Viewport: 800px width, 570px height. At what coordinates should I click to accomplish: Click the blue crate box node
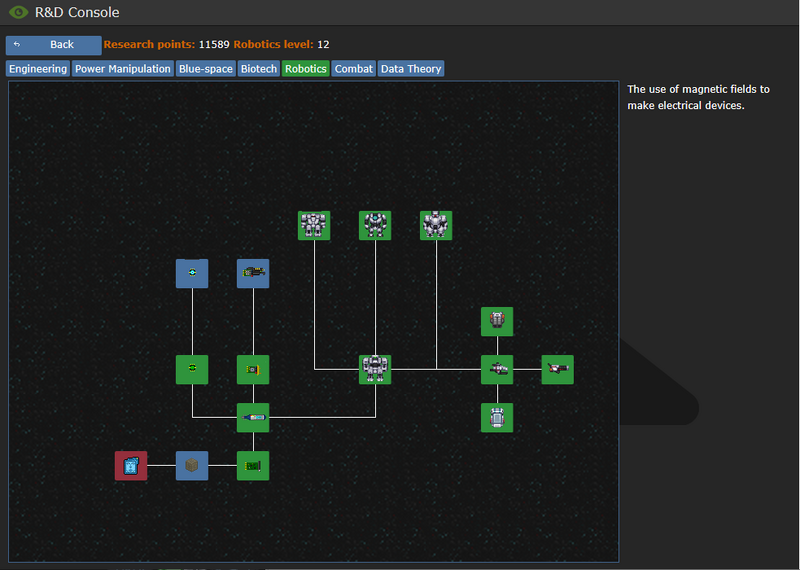192,466
